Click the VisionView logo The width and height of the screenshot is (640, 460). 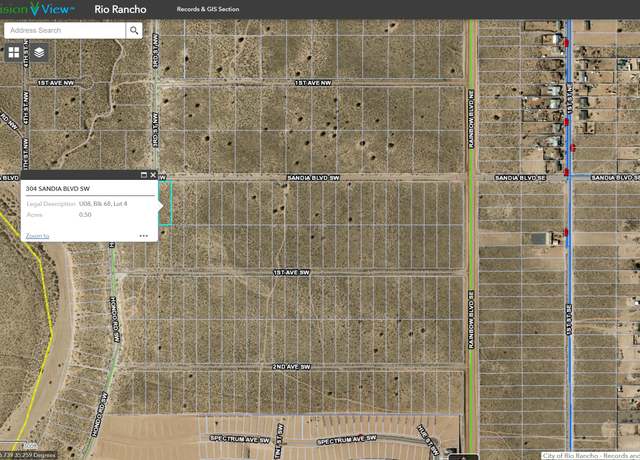37,9
